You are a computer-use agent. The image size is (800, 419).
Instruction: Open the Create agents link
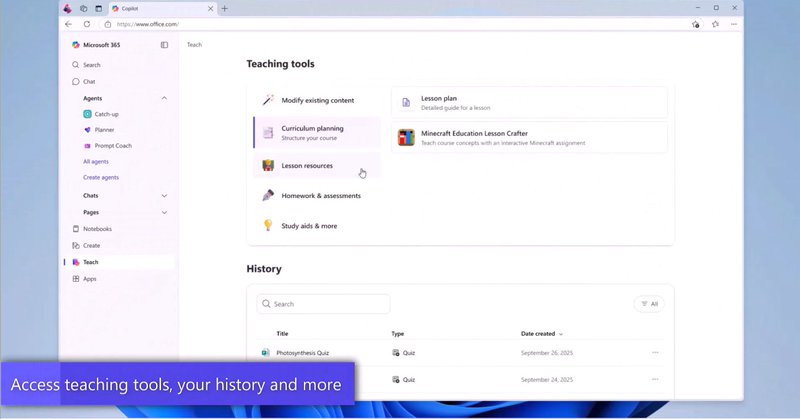point(101,178)
